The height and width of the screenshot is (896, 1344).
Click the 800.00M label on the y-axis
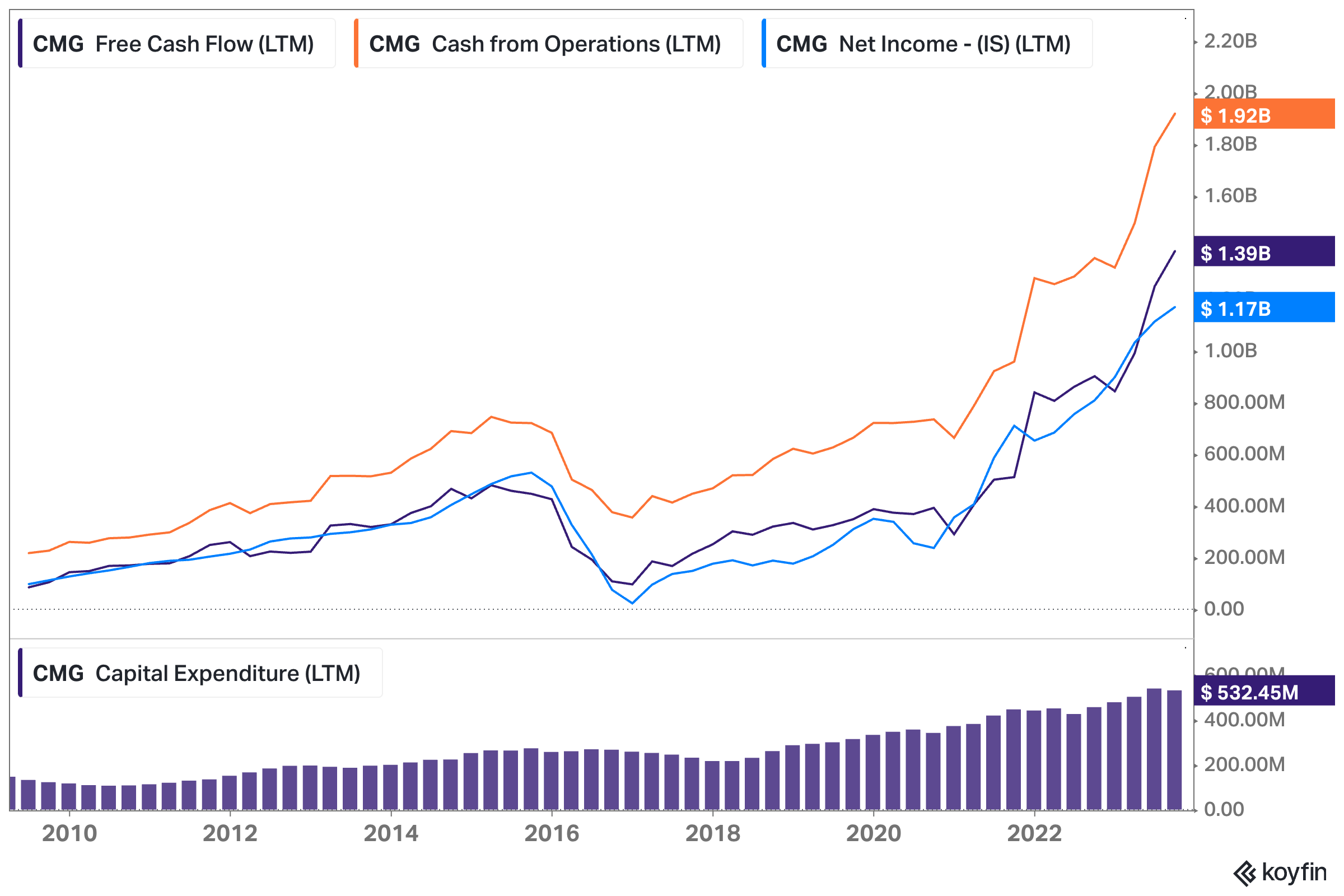[1244, 402]
